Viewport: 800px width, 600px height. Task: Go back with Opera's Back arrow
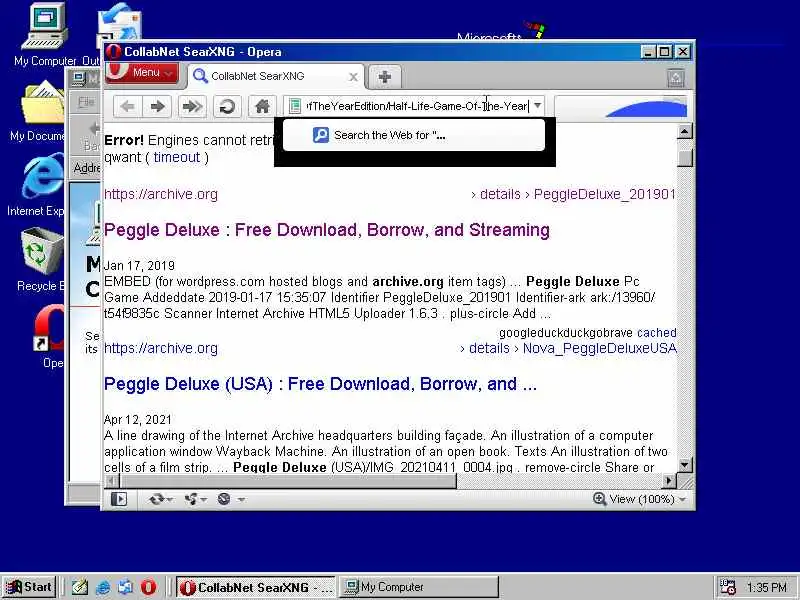pyautogui.click(x=128, y=106)
